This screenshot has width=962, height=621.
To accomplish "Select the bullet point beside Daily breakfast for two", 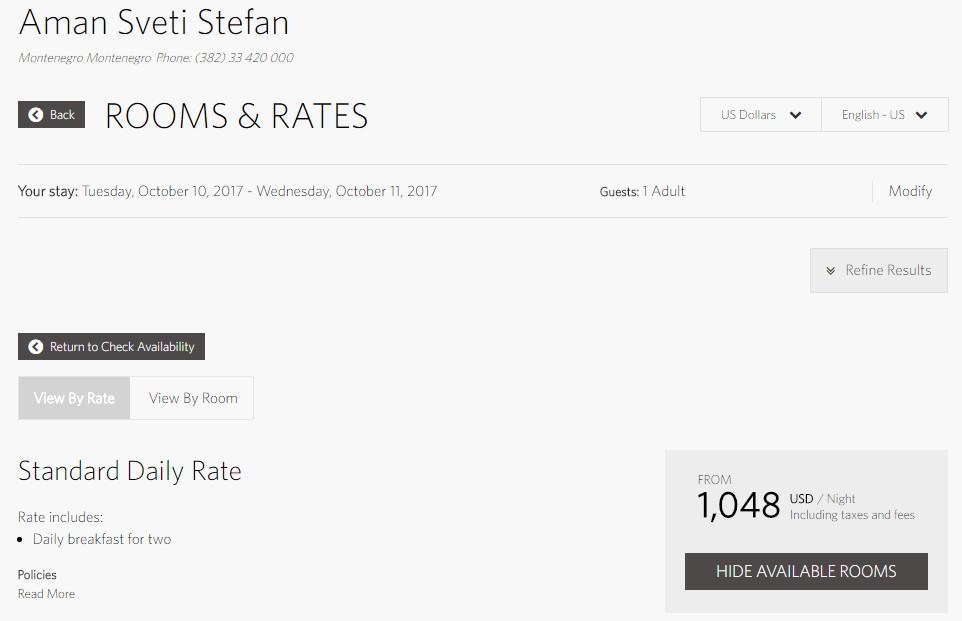I will 22,539.
